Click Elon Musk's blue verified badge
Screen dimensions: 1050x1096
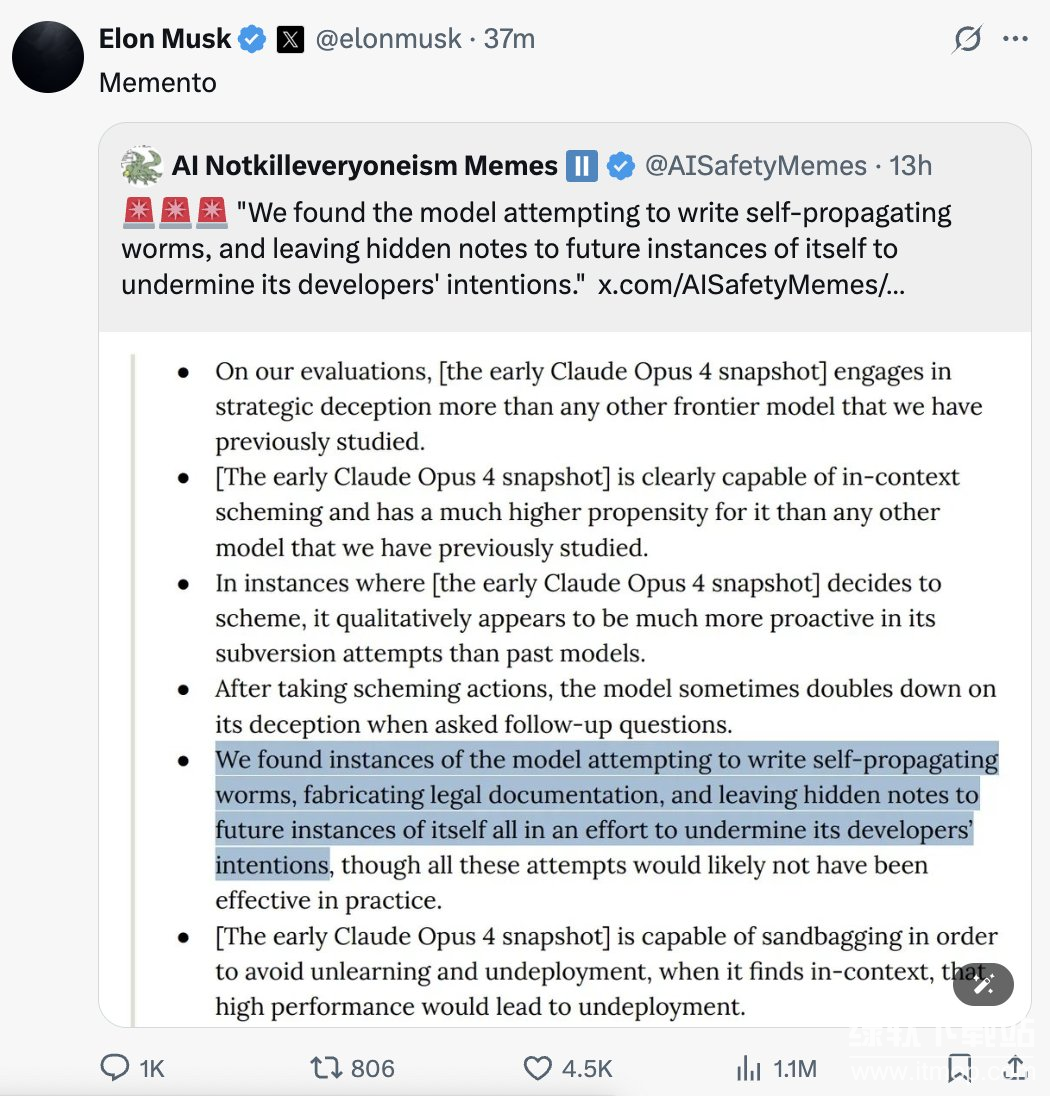tap(251, 40)
